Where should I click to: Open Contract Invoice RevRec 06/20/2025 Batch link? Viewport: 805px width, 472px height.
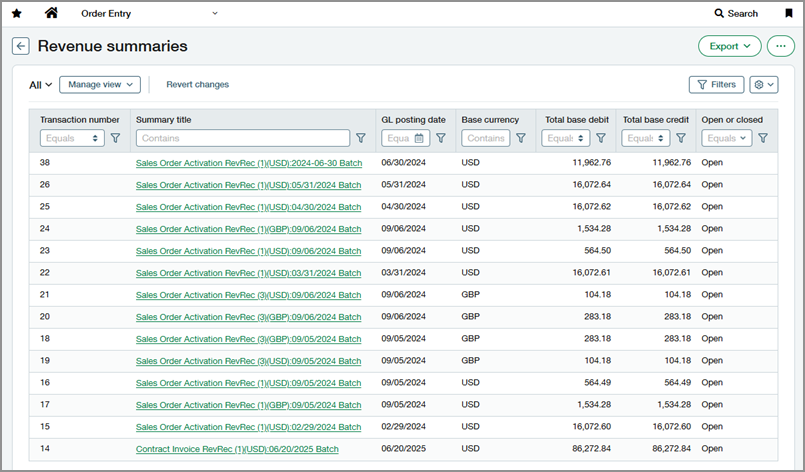[237, 450]
